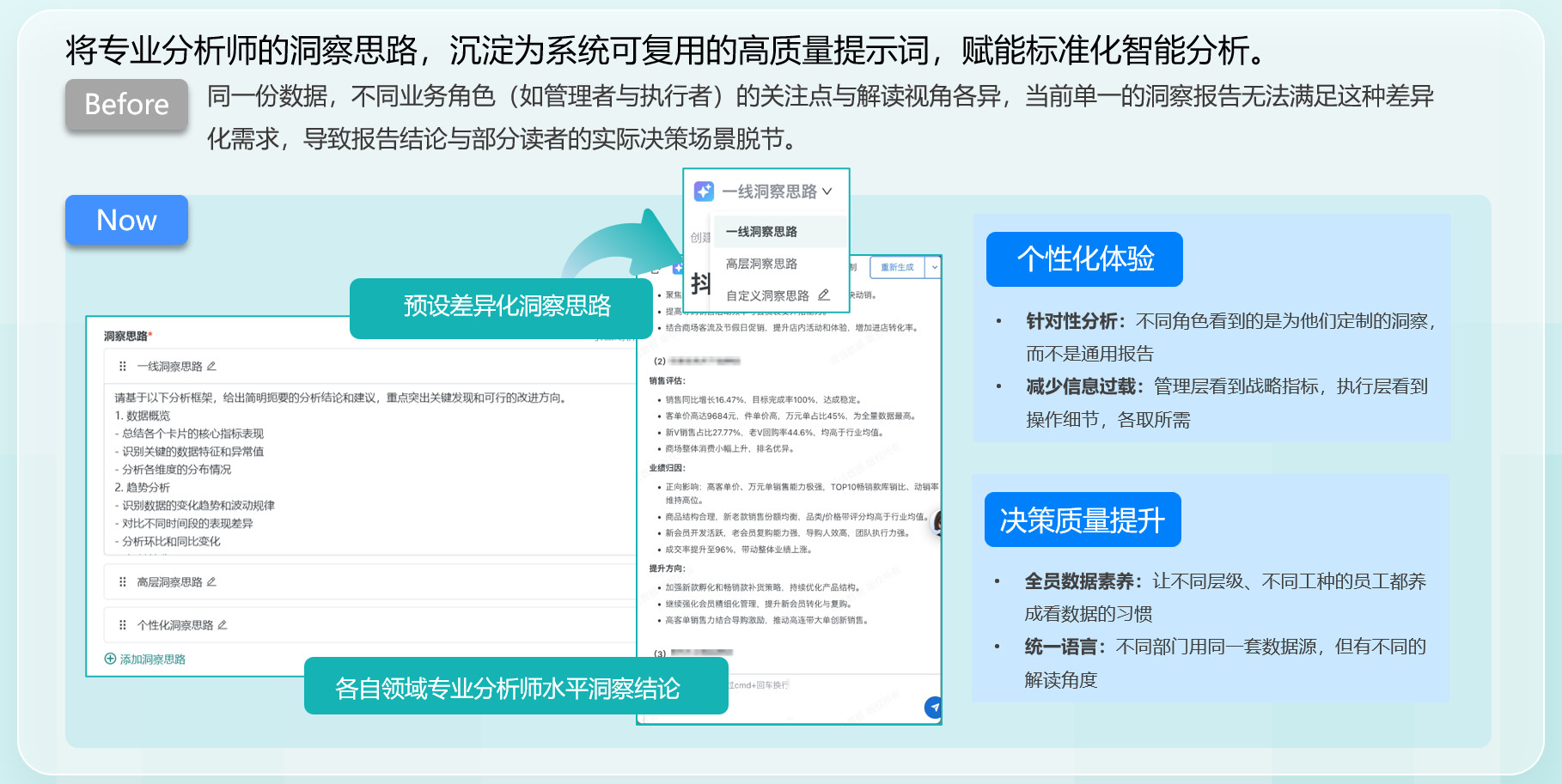Click the pencil icon beside 自定义洞察思路
1562x784 pixels.
(824, 295)
